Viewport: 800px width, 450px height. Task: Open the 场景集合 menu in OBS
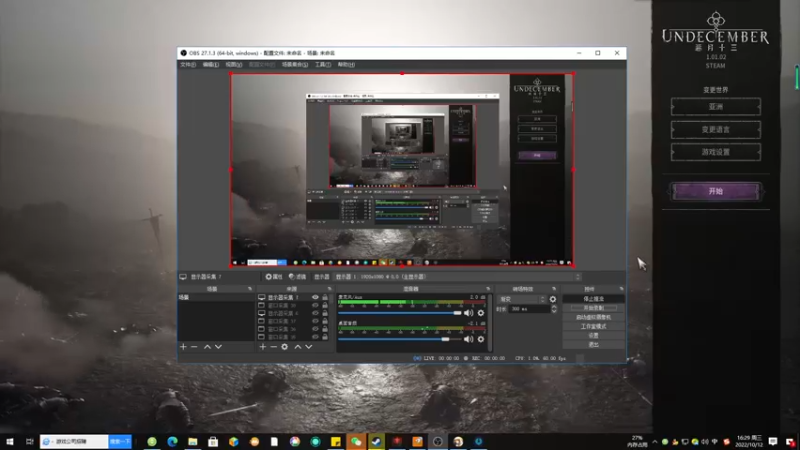294,65
